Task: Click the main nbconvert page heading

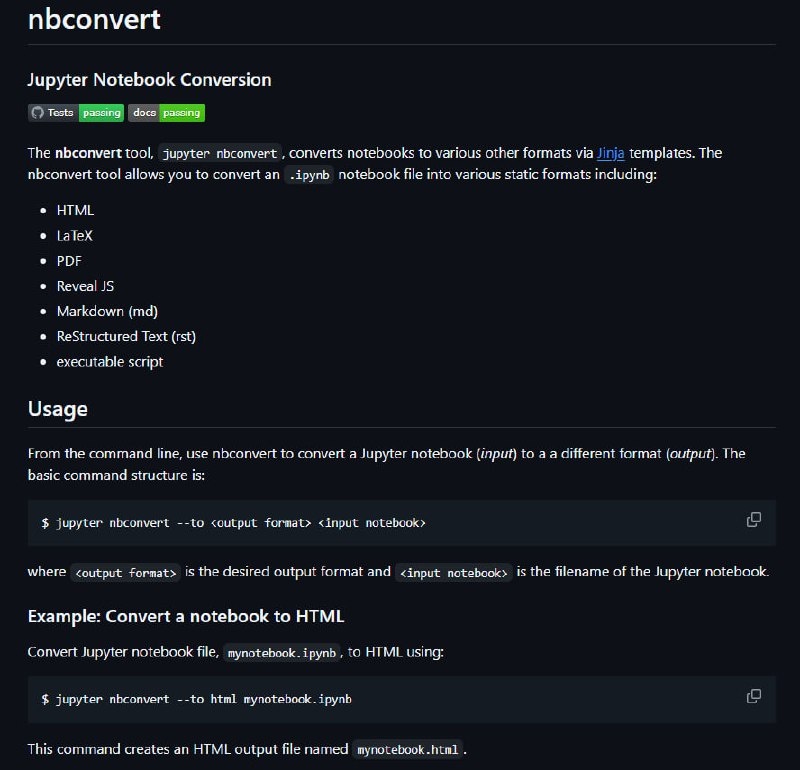Action: tap(94, 19)
